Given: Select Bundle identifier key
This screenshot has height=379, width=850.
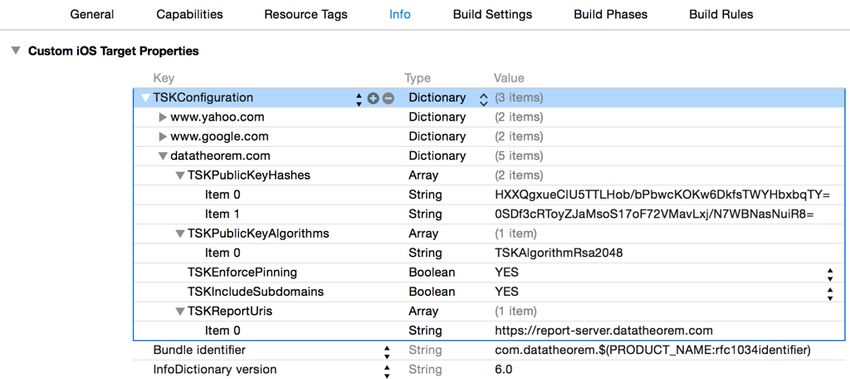Looking at the screenshot, I should (x=199, y=350).
